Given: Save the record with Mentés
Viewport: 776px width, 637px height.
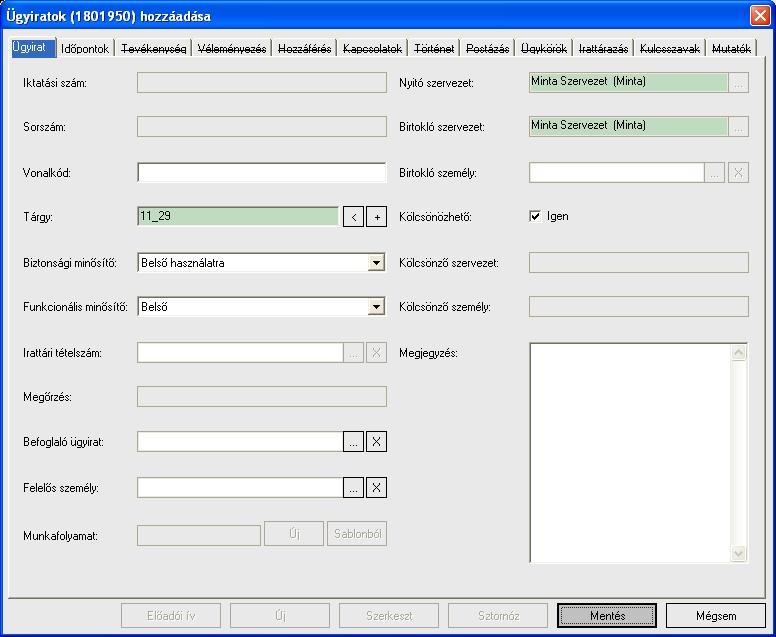Looking at the screenshot, I should (607, 616).
